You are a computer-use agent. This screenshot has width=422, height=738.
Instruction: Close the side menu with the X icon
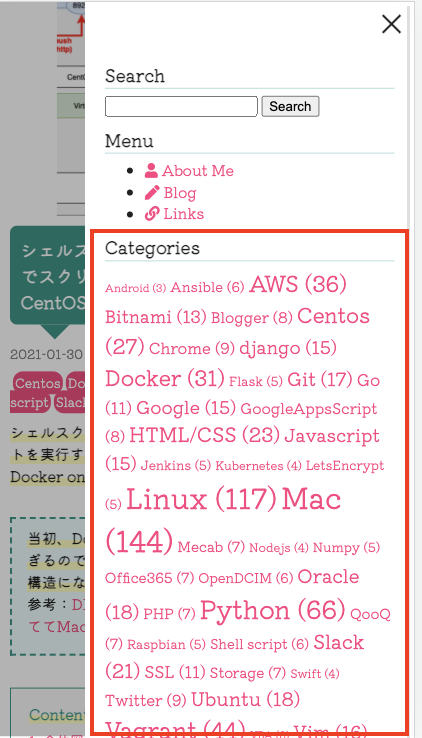(x=391, y=24)
